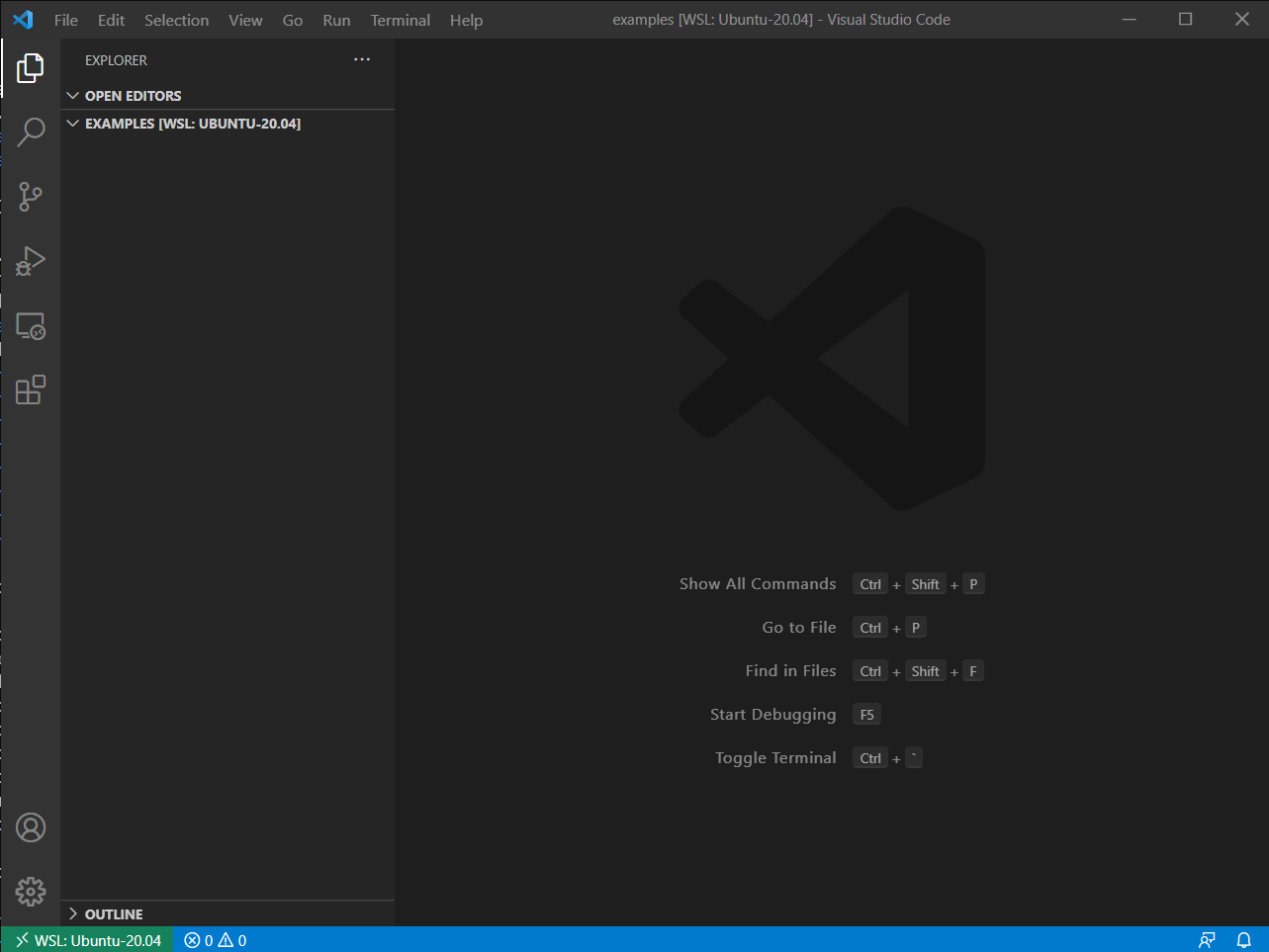The width and height of the screenshot is (1269, 952).
Task: Open the Source Control view
Action: pos(31,197)
